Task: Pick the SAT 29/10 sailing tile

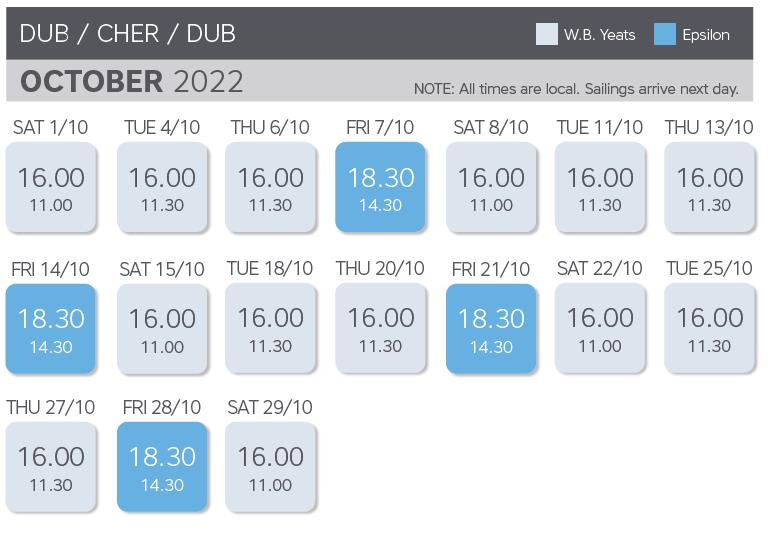Action: coord(270,467)
